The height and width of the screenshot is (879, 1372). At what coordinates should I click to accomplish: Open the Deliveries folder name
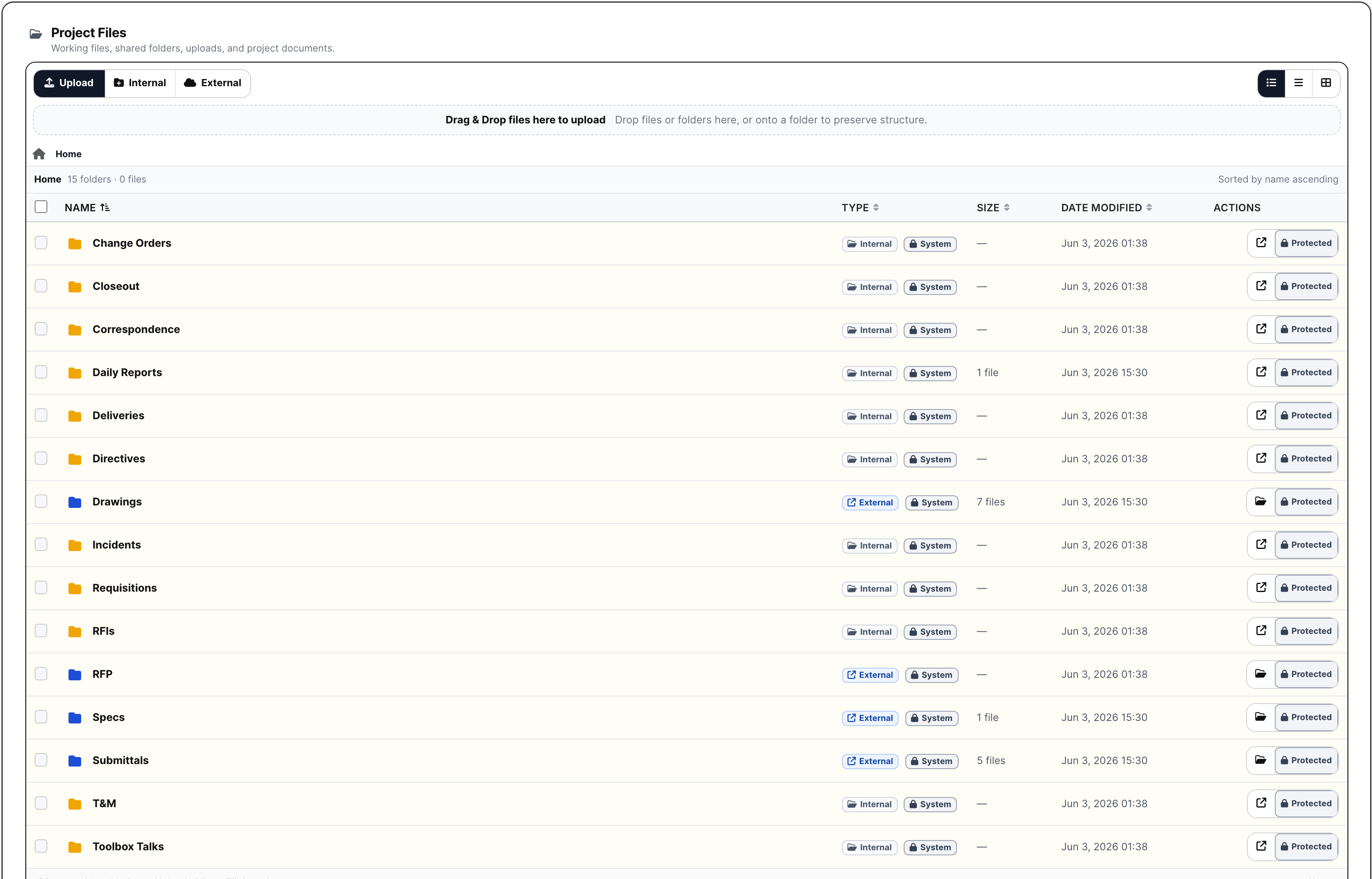point(118,415)
